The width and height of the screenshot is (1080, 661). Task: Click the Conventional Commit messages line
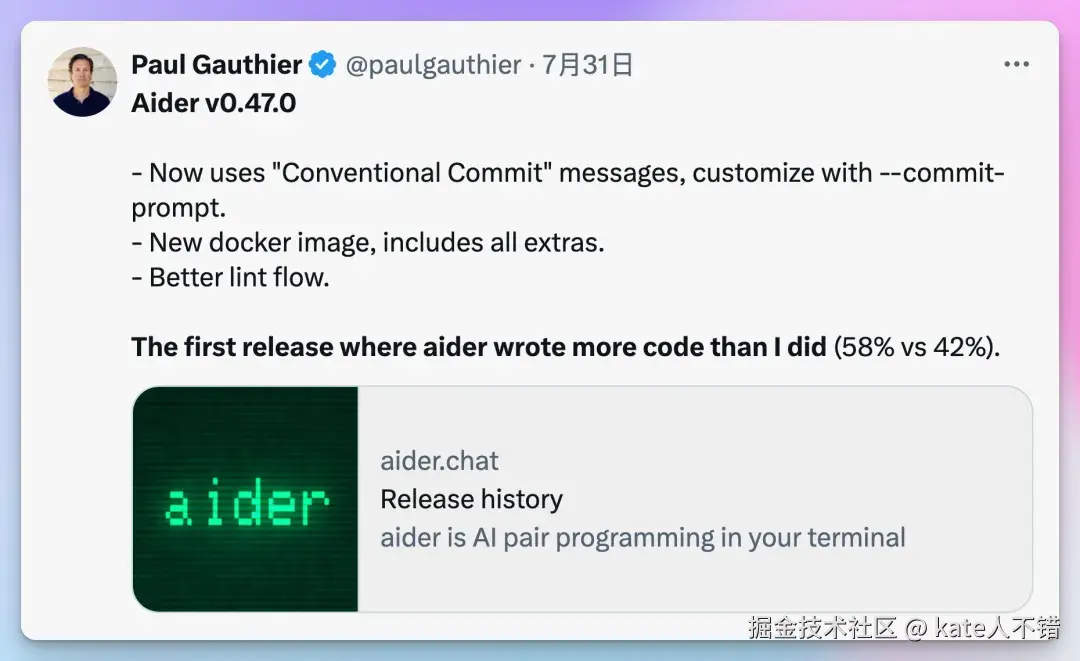pyautogui.click(x=568, y=173)
